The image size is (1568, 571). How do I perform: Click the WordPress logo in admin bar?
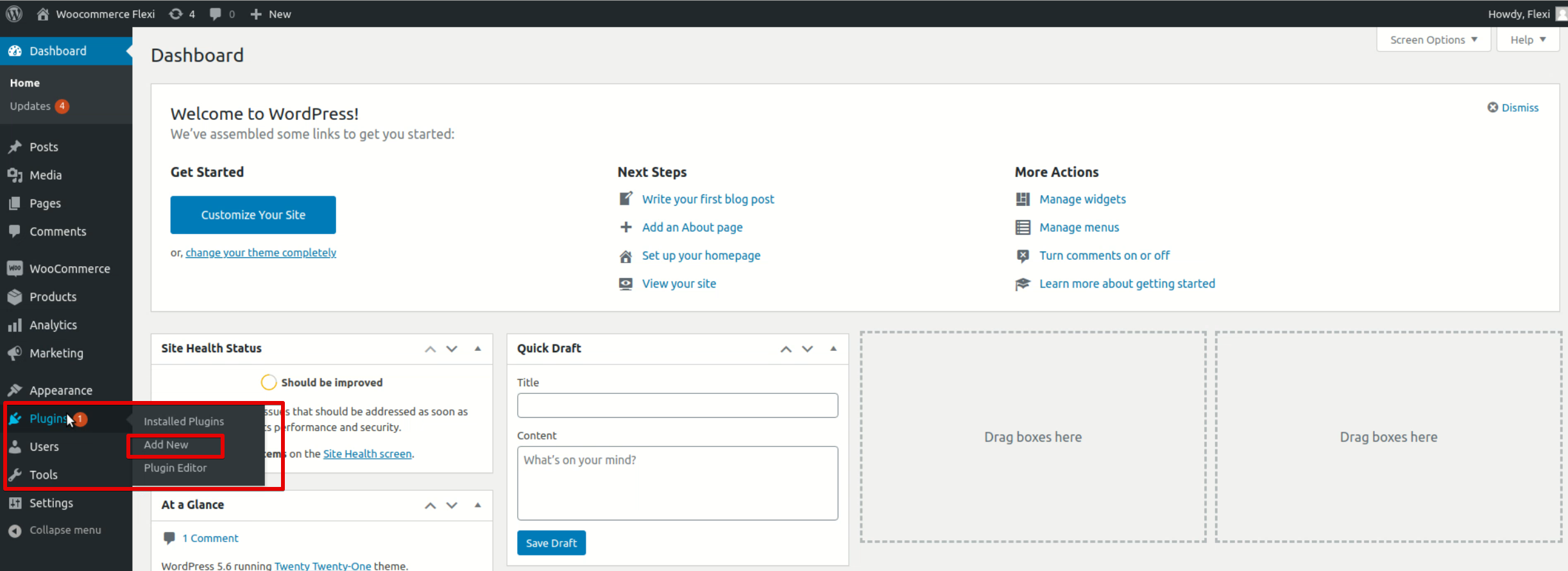[x=14, y=13]
